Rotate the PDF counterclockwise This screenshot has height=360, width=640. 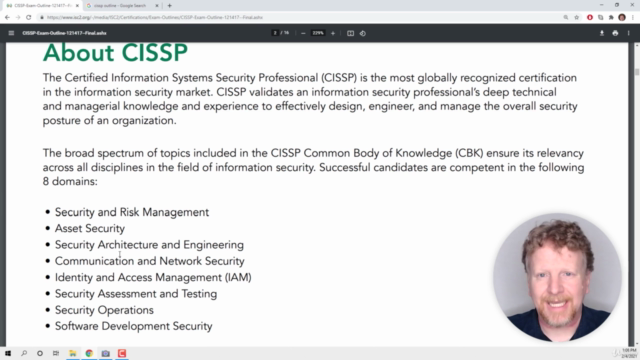point(363,33)
